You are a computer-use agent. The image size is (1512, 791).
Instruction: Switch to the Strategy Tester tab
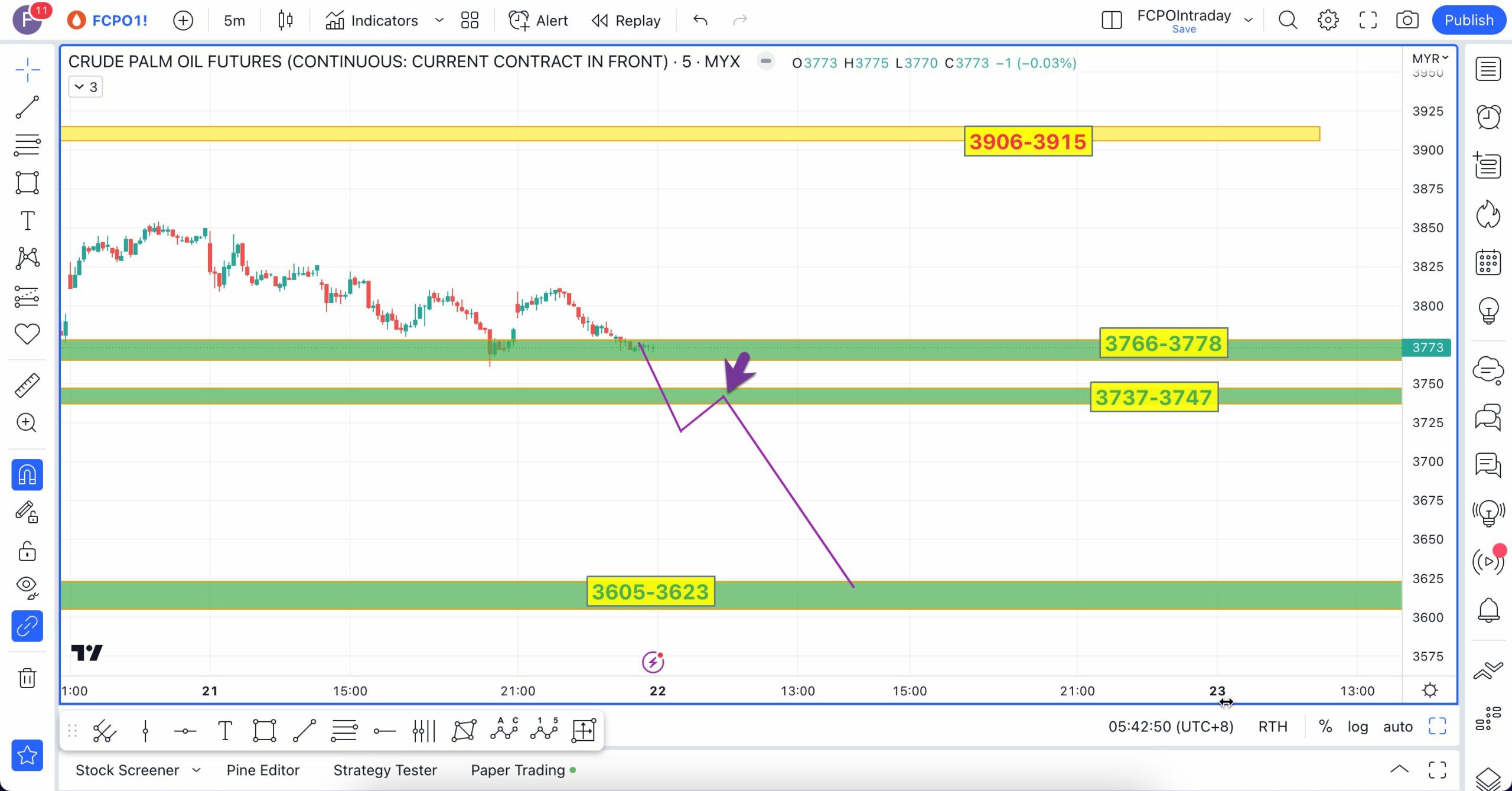385,770
